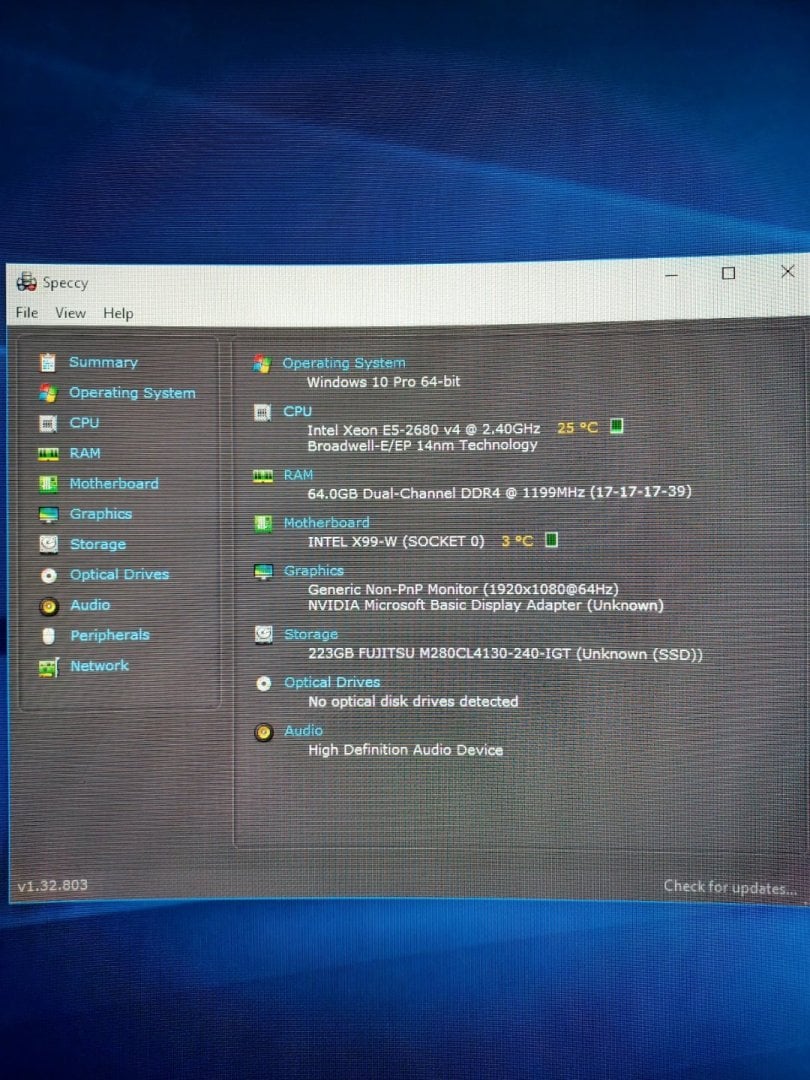Image resolution: width=810 pixels, height=1080 pixels.
Task: Select Optical Drives in the sidebar
Action: [119, 574]
